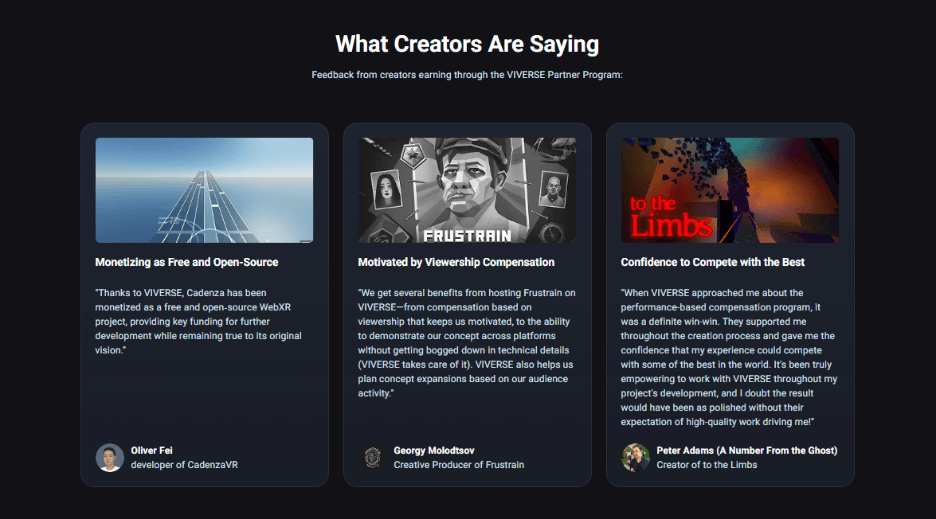Select 'Monetizing as Free and Open-Source' heading
Image resolution: width=936 pixels, height=519 pixels.
[187, 262]
